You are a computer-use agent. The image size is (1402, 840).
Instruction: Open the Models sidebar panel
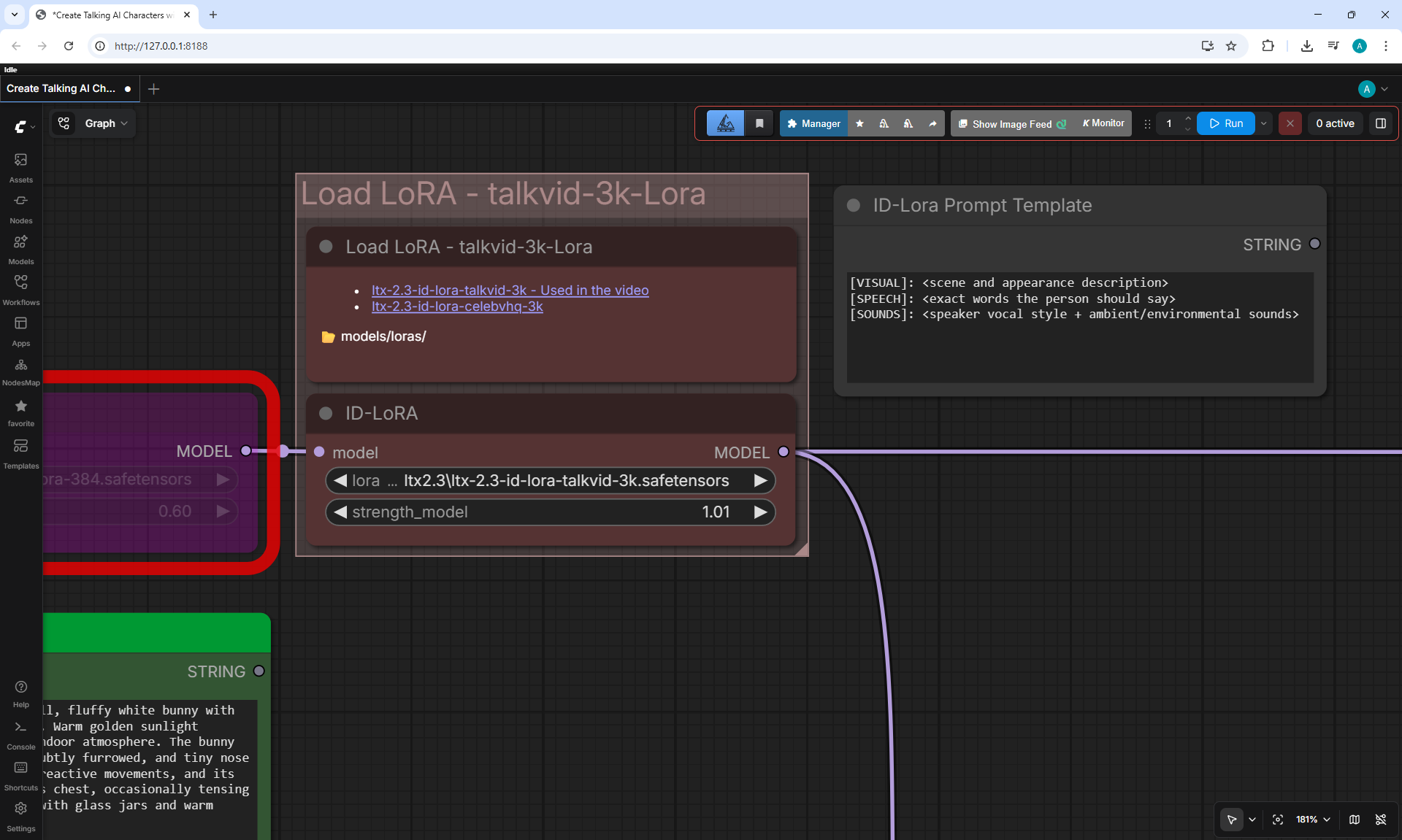(x=20, y=250)
